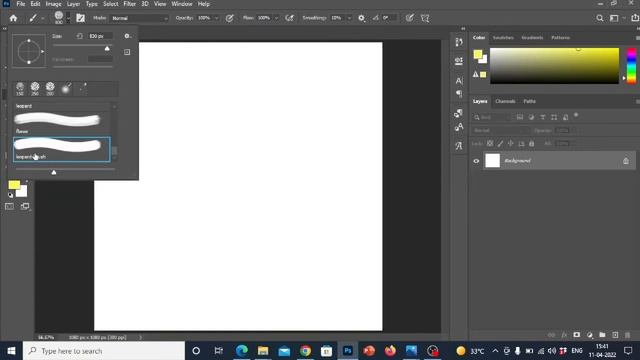The width and height of the screenshot is (640, 360).
Task: Adjust brush thumbnail size slider
Action: click(x=54, y=172)
